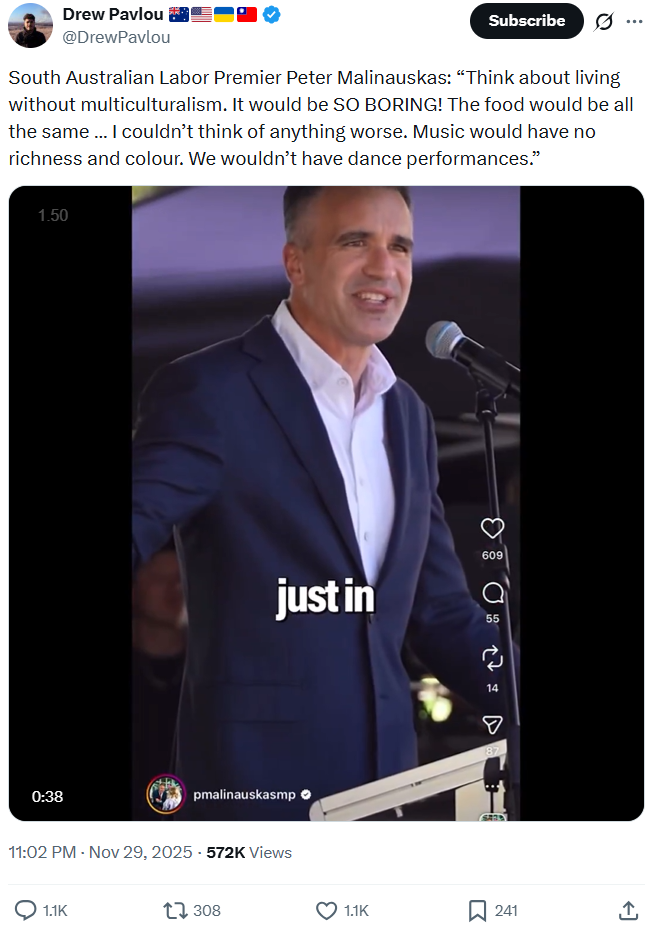Image resolution: width=657 pixels, height=934 pixels.
Task: View the 572K Views analytics
Action: [x=249, y=852]
